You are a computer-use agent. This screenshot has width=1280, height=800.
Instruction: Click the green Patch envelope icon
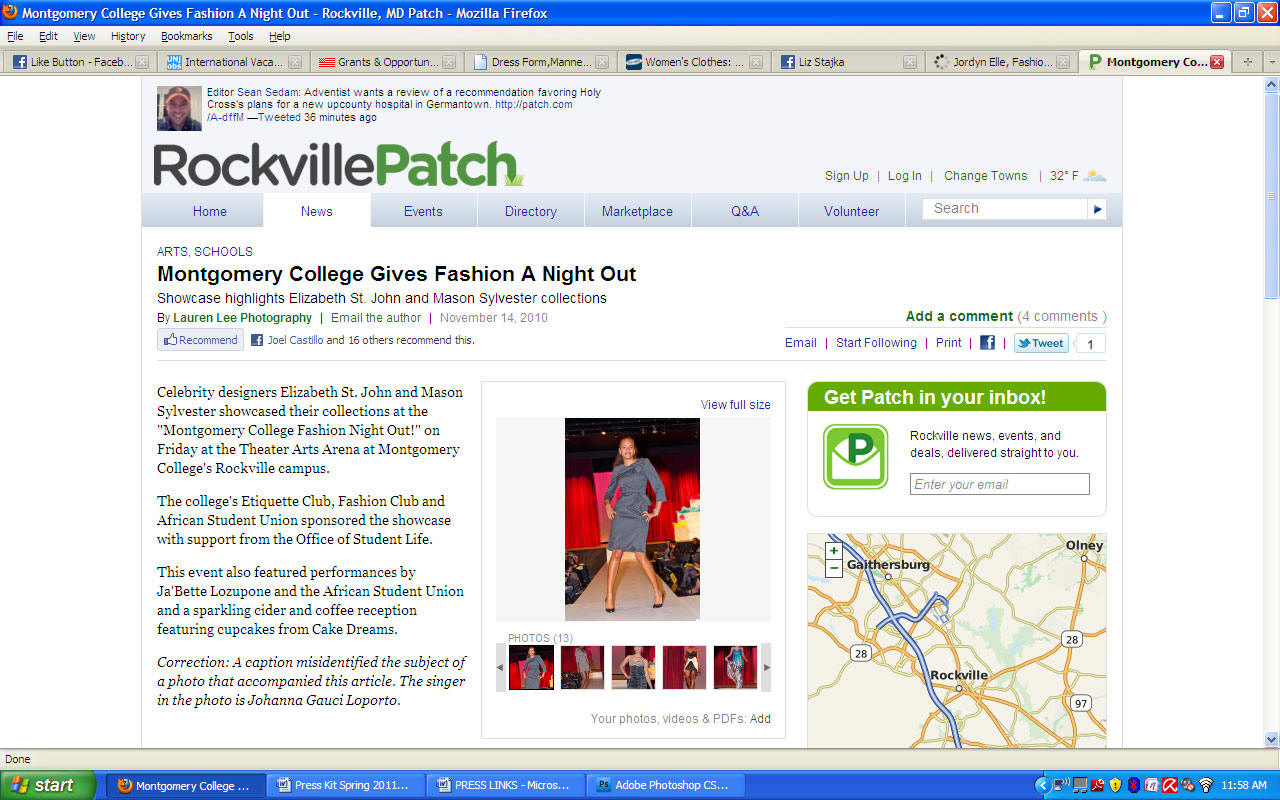click(855, 457)
